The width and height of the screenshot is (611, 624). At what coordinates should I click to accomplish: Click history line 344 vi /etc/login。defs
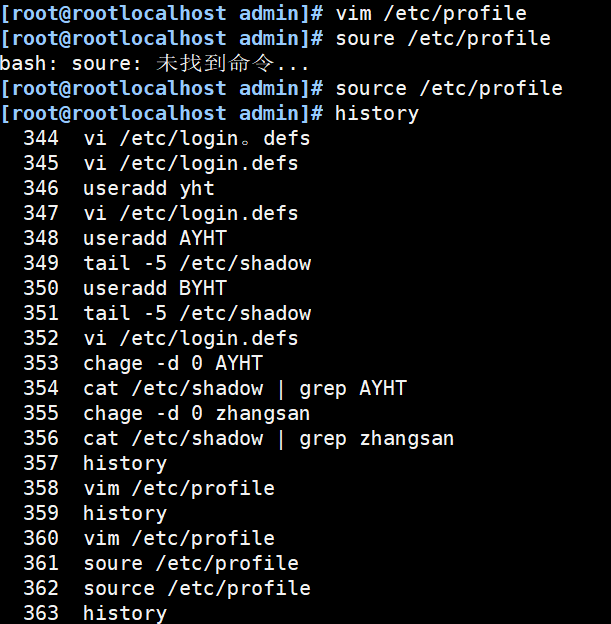tap(167, 139)
